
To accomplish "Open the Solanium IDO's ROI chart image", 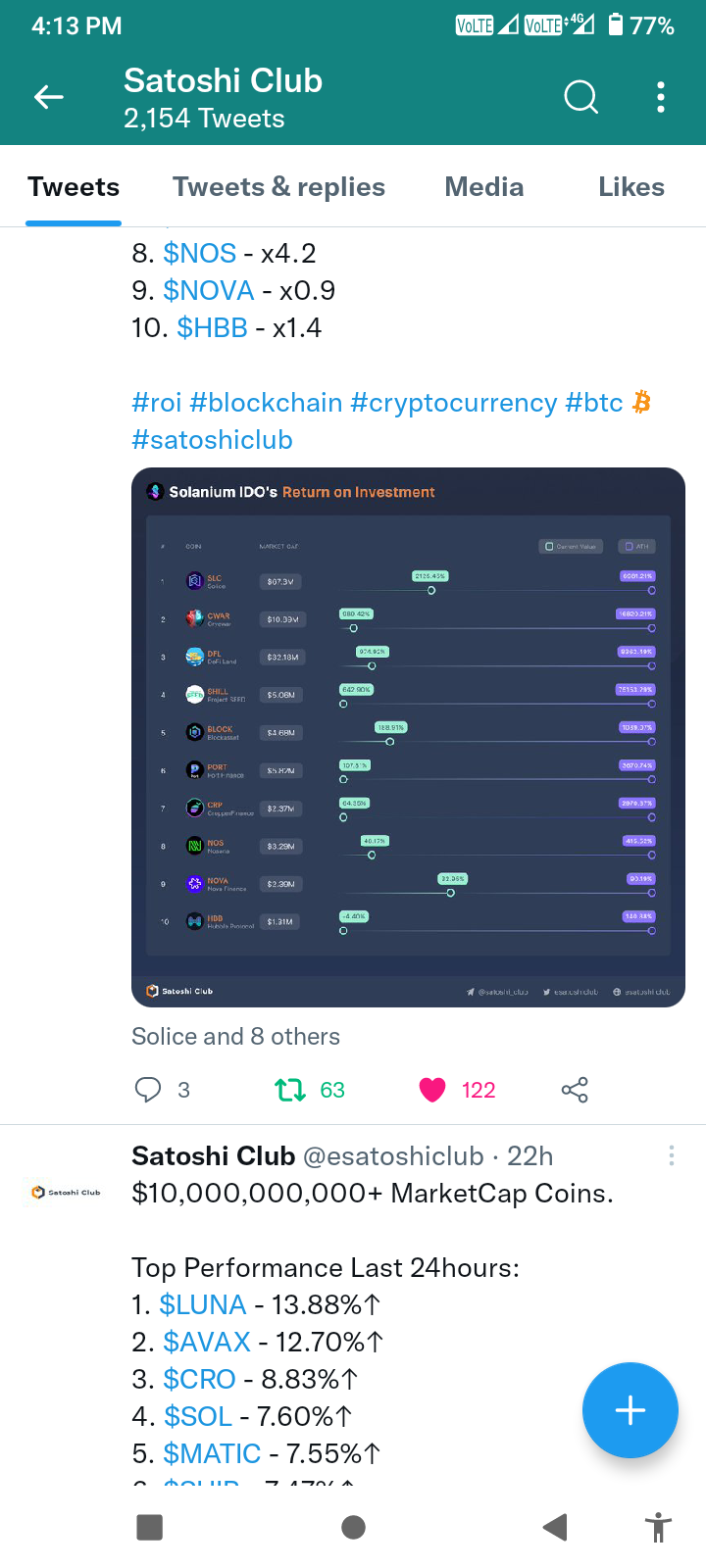I will [x=408, y=737].
